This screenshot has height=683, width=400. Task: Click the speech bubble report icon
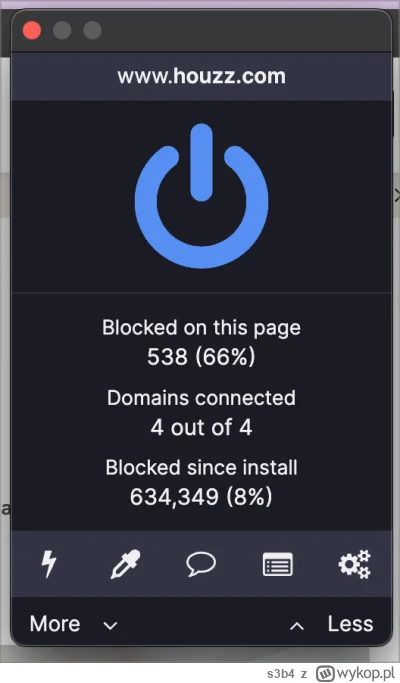[201, 564]
